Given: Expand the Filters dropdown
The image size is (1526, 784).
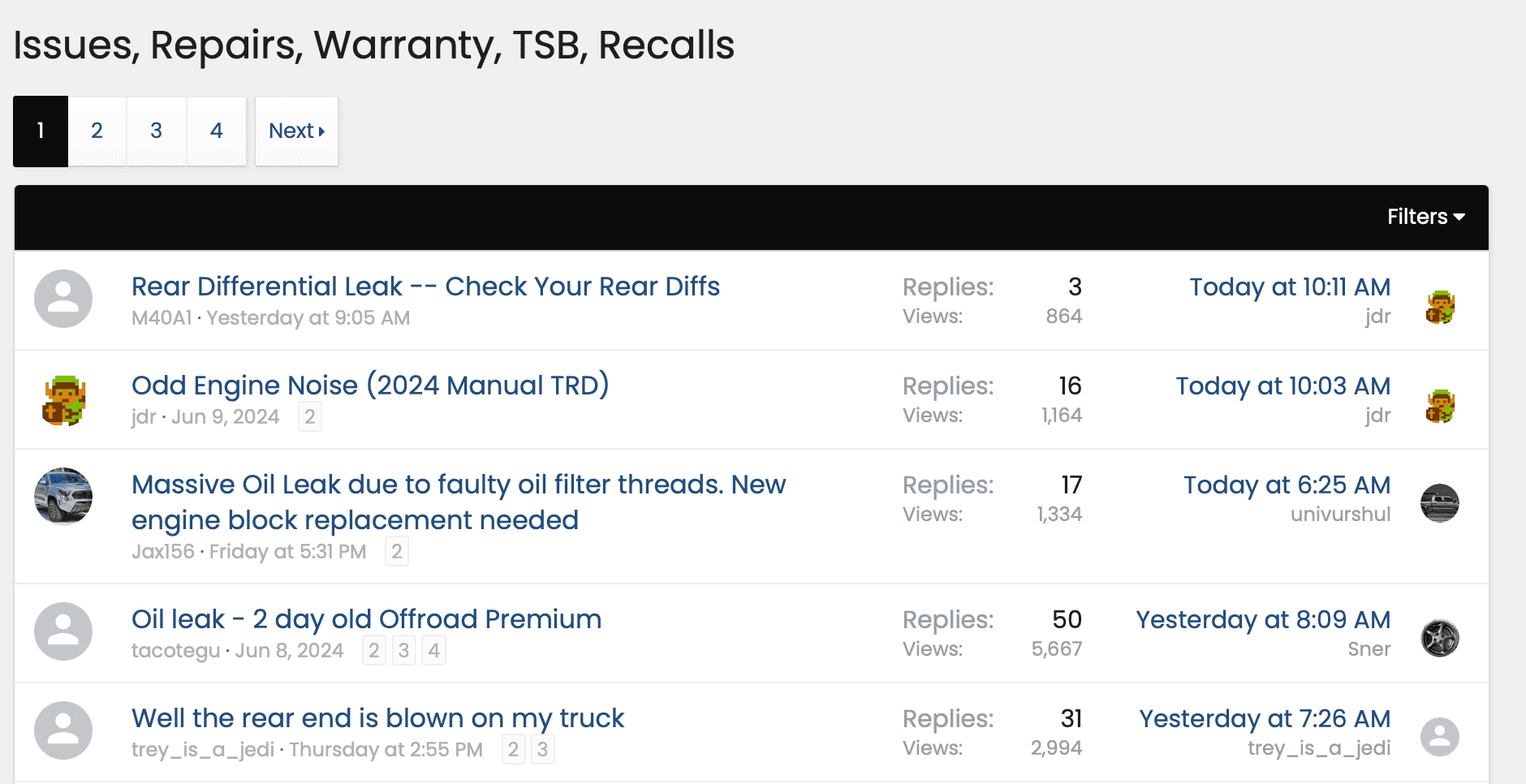Looking at the screenshot, I should (x=1425, y=217).
